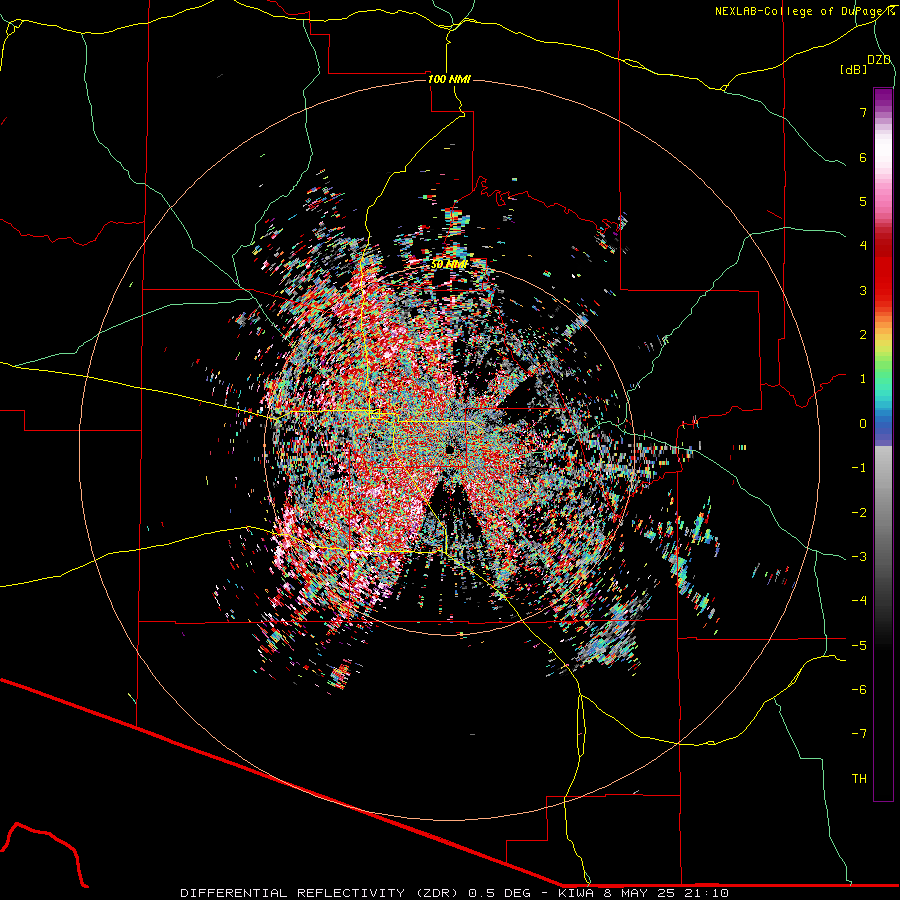
Task: Click the positive 4 dB scale label
Action: click(863, 246)
